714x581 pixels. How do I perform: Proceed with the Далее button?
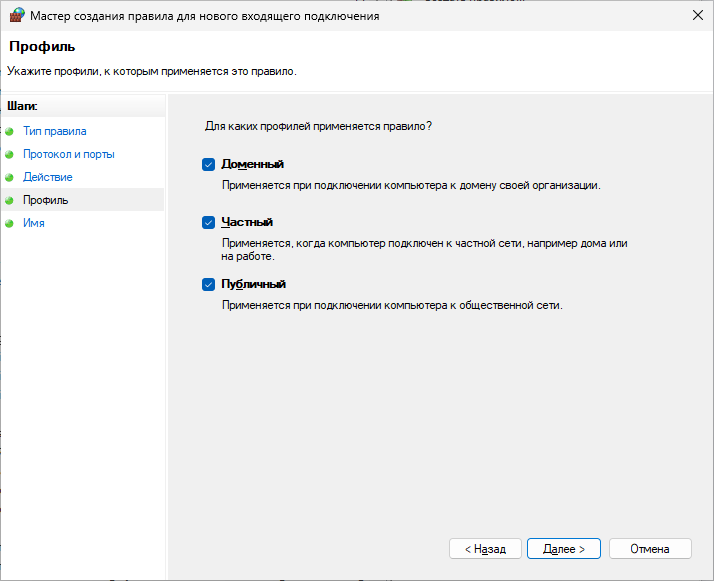(x=563, y=549)
